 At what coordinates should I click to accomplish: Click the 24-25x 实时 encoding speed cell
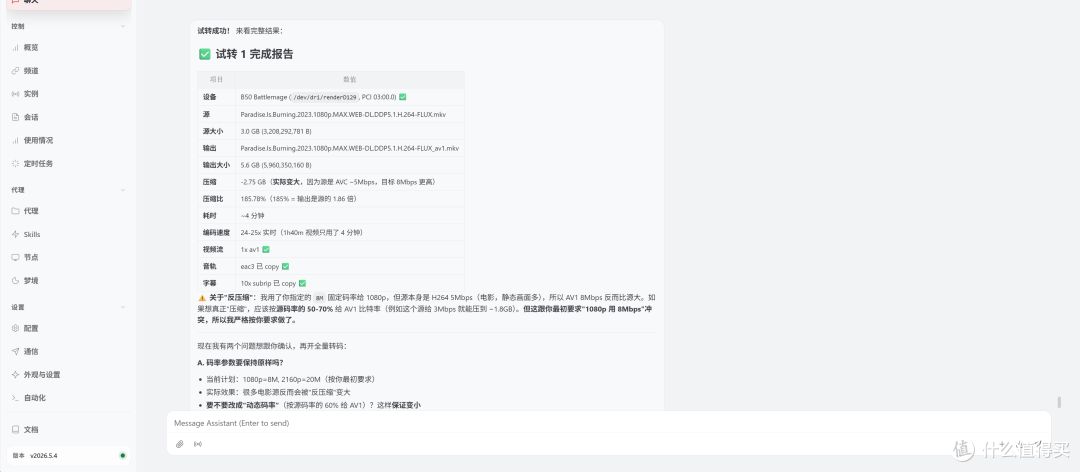coord(350,232)
